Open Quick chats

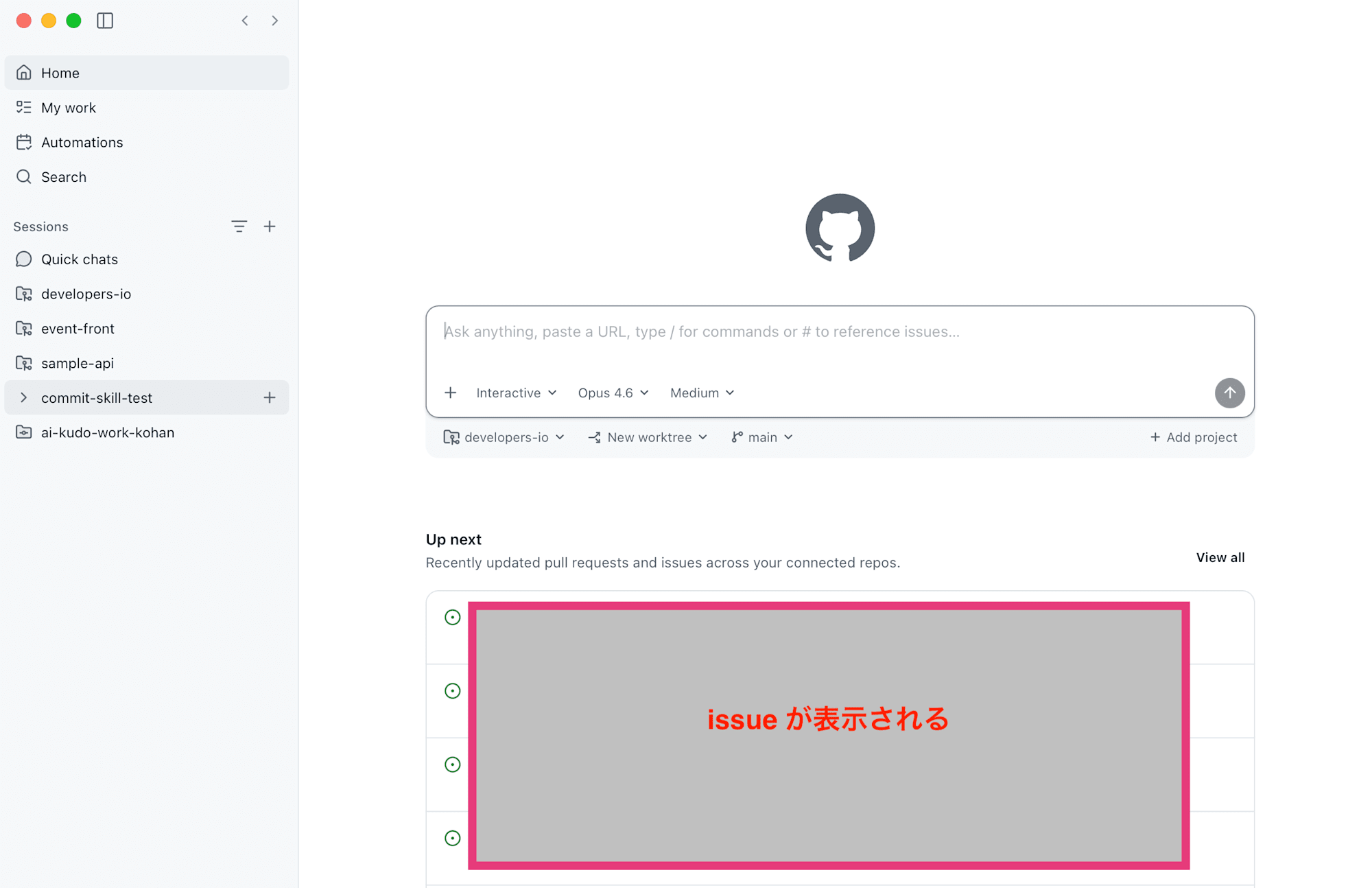point(147,259)
